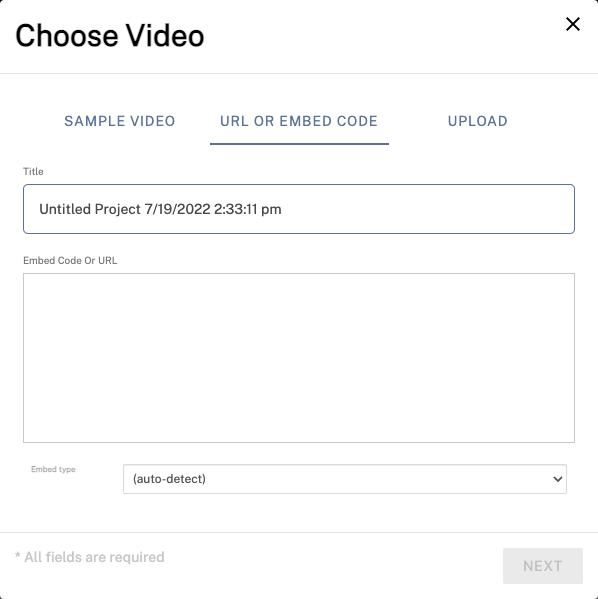Select the URL or Embed Code tab

(299, 121)
